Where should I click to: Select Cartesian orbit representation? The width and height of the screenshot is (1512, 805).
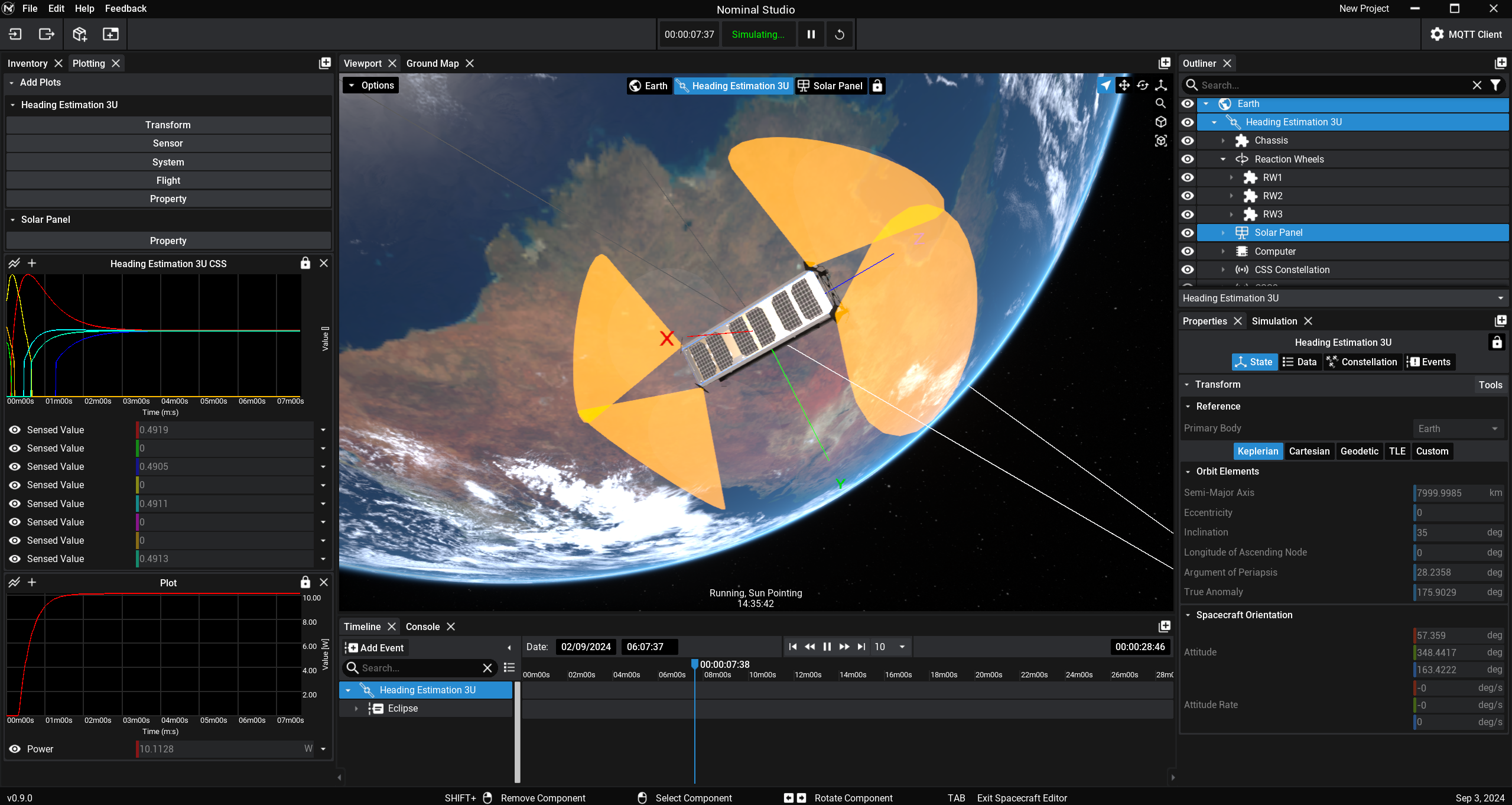point(1309,451)
